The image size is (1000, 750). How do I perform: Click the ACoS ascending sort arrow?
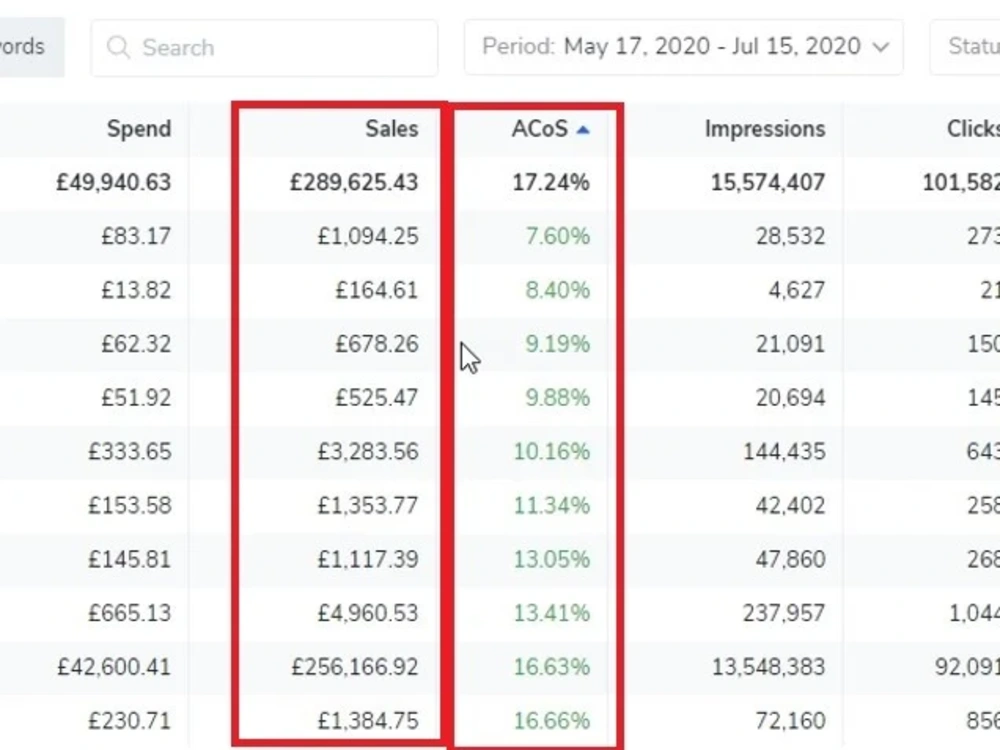pos(583,130)
